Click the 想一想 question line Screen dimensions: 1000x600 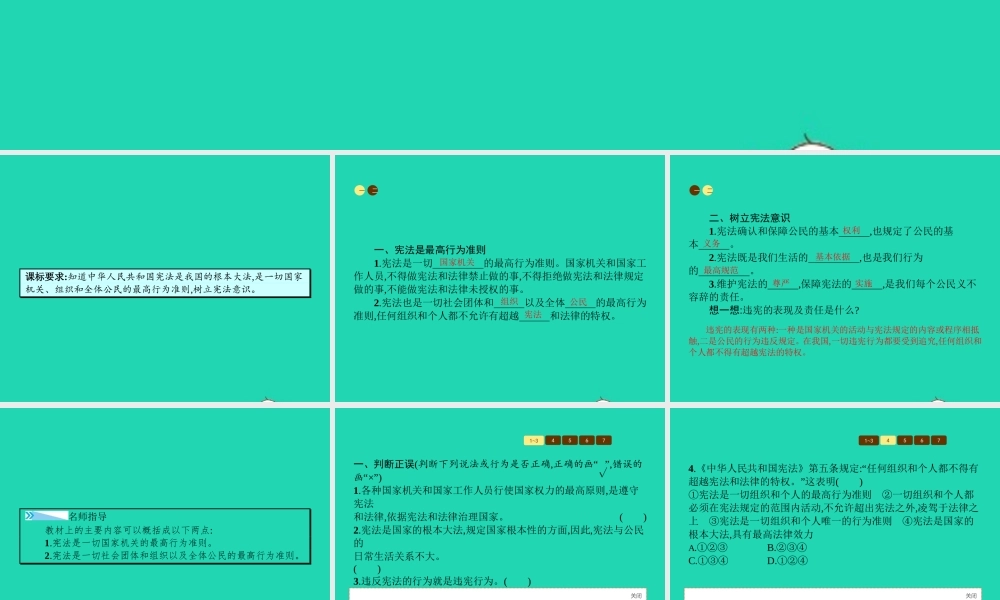[x=784, y=310]
